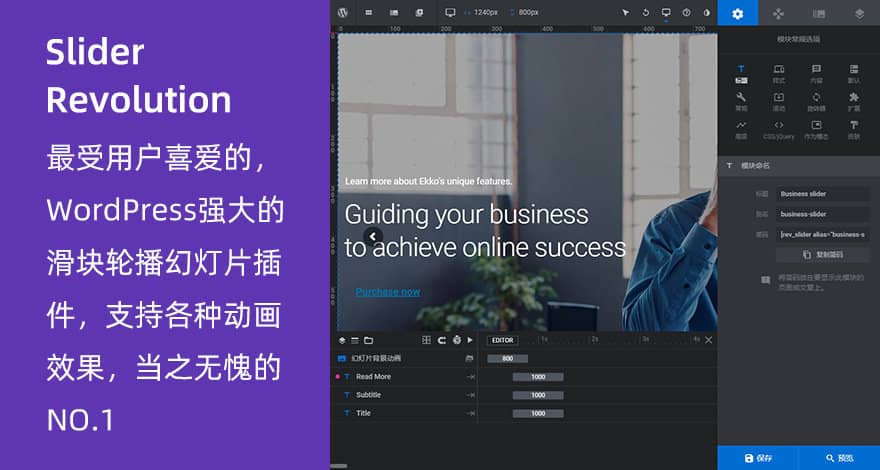This screenshot has height=470, width=880.
Task: Click the Read More layer end-marker icon
Action: pos(471,377)
